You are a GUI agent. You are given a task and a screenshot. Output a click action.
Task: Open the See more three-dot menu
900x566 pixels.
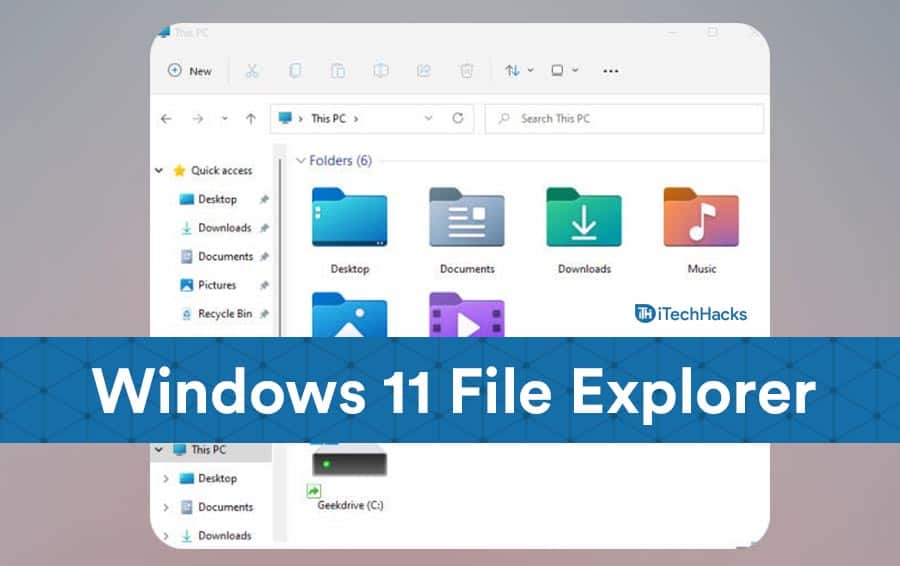click(611, 71)
